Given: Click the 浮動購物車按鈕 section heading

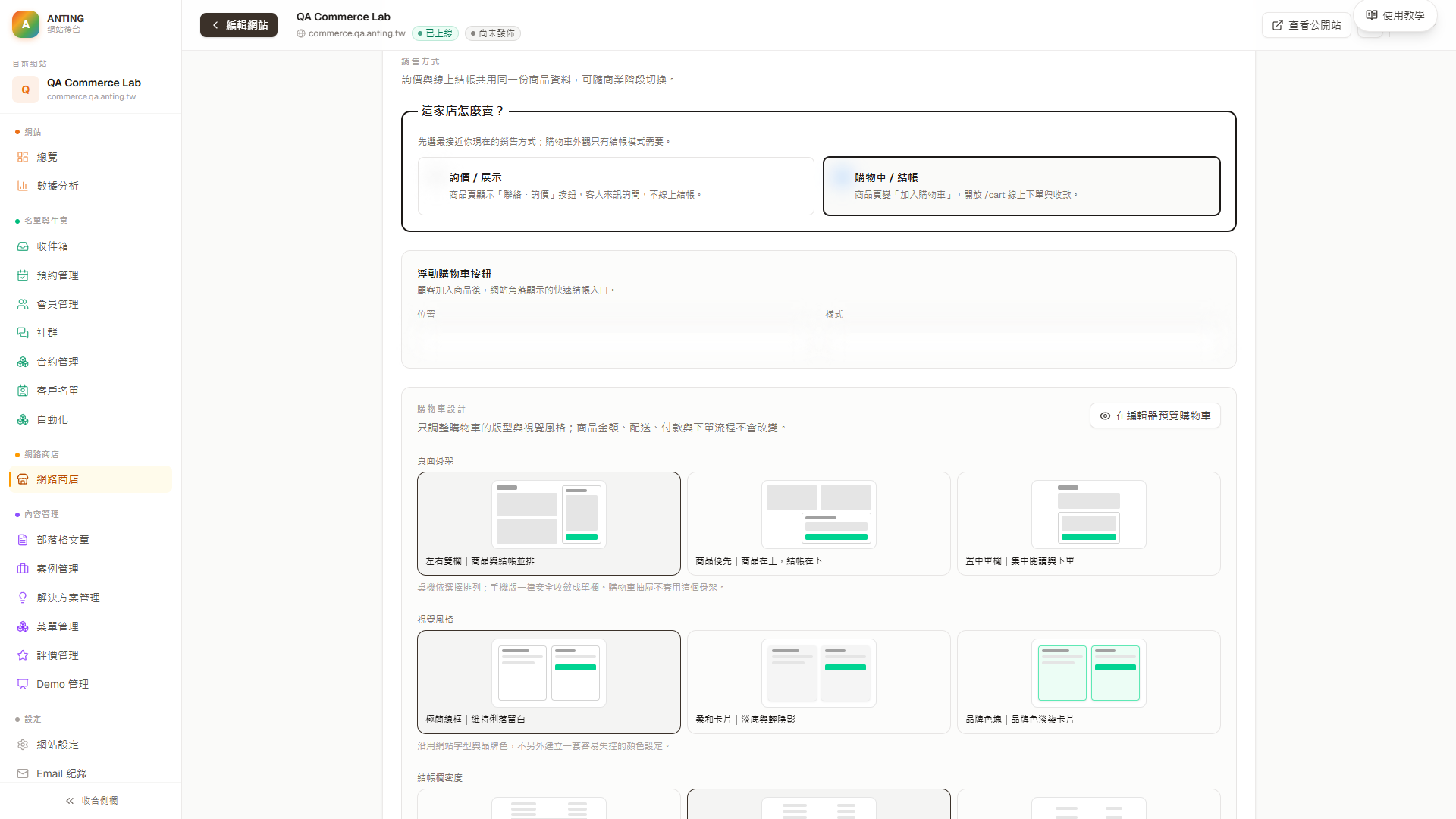Looking at the screenshot, I should (x=454, y=274).
